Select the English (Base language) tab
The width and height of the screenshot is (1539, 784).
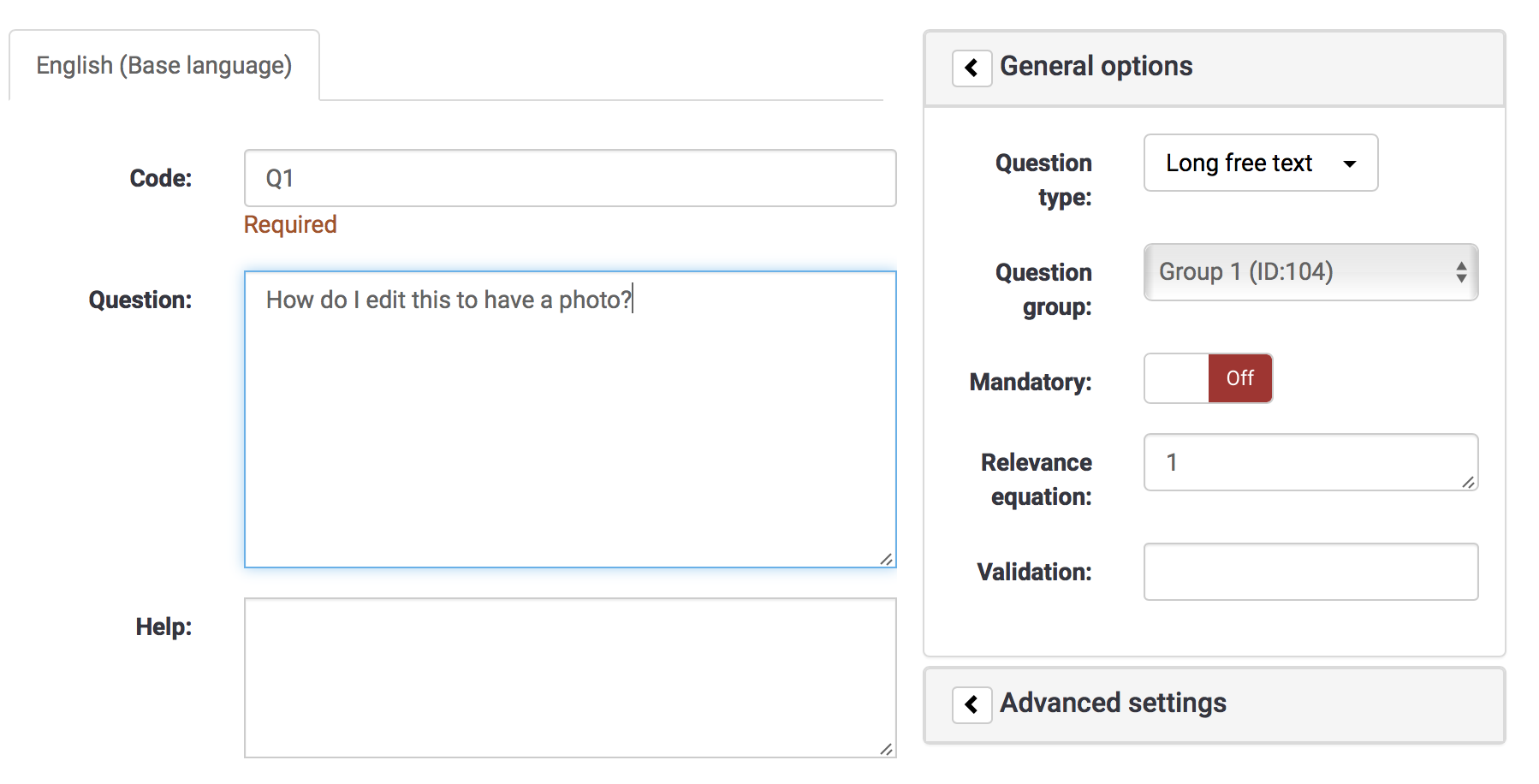click(x=163, y=66)
